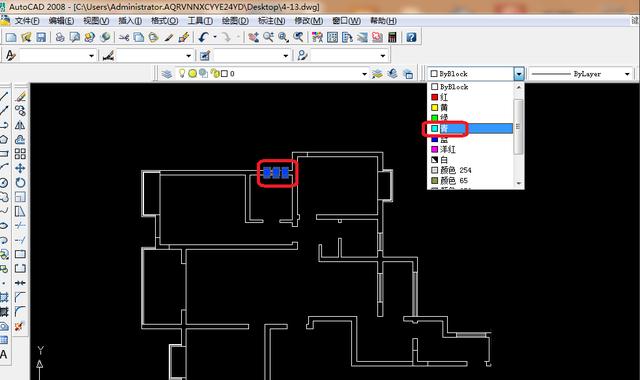Click the Mirror tool icon
The width and height of the screenshot is (640, 380).
pos(20,125)
